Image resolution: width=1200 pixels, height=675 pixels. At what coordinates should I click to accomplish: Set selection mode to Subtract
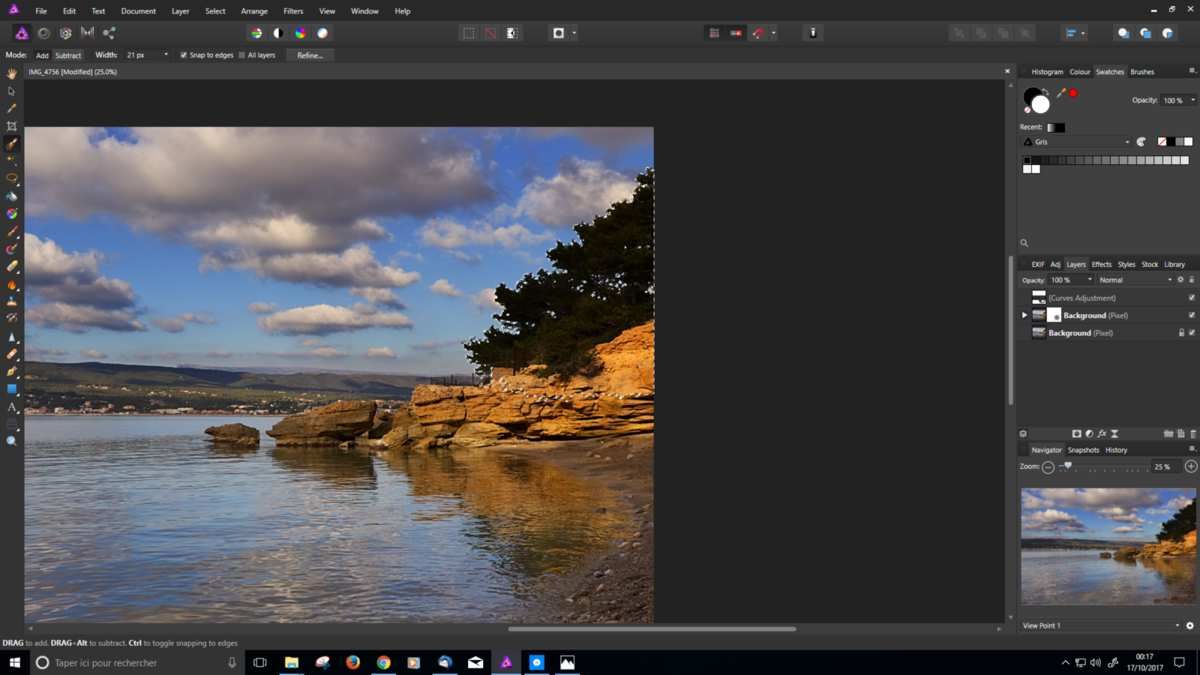pos(68,55)
